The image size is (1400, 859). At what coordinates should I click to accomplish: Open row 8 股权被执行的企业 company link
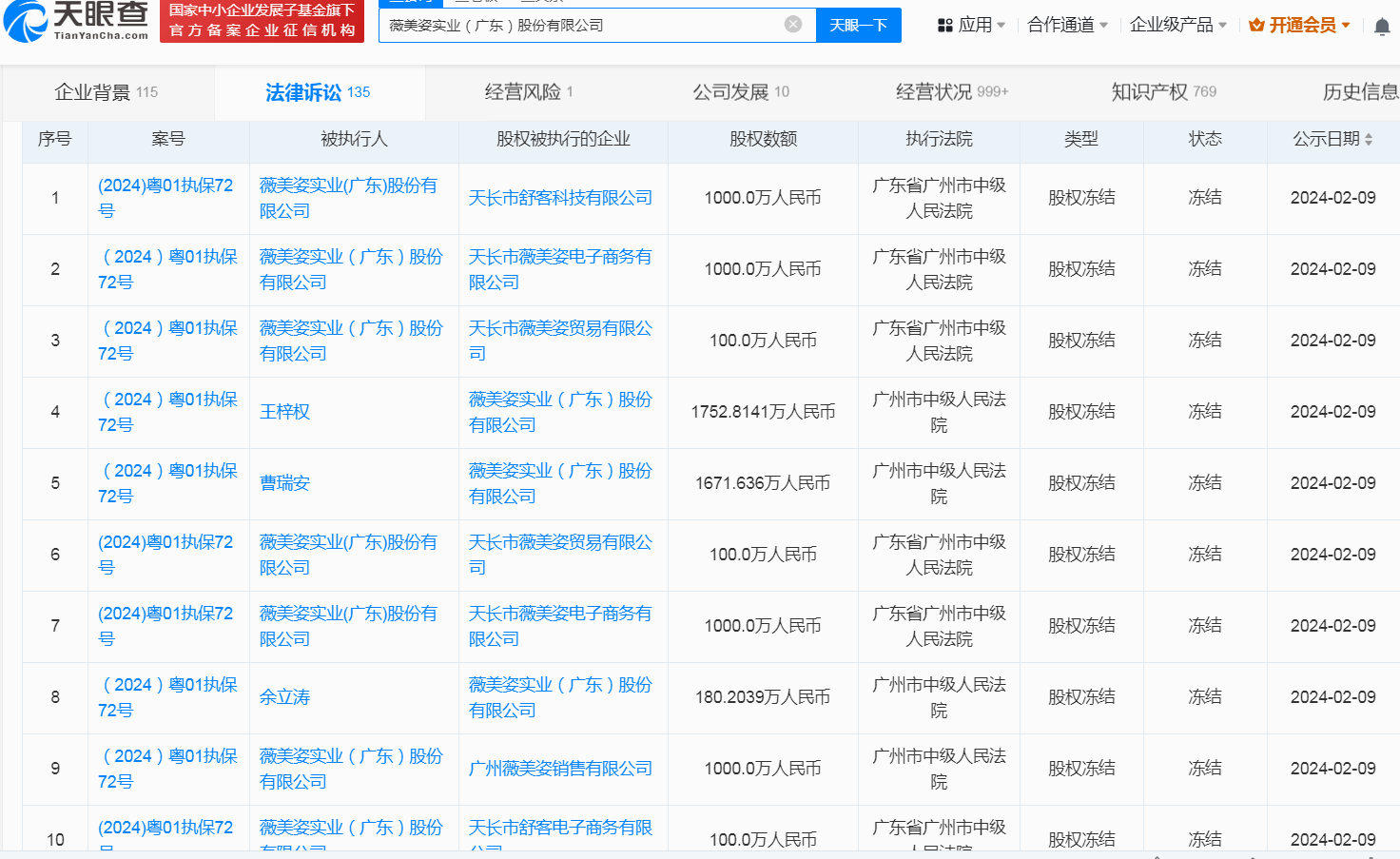click(x=560, y=697)
